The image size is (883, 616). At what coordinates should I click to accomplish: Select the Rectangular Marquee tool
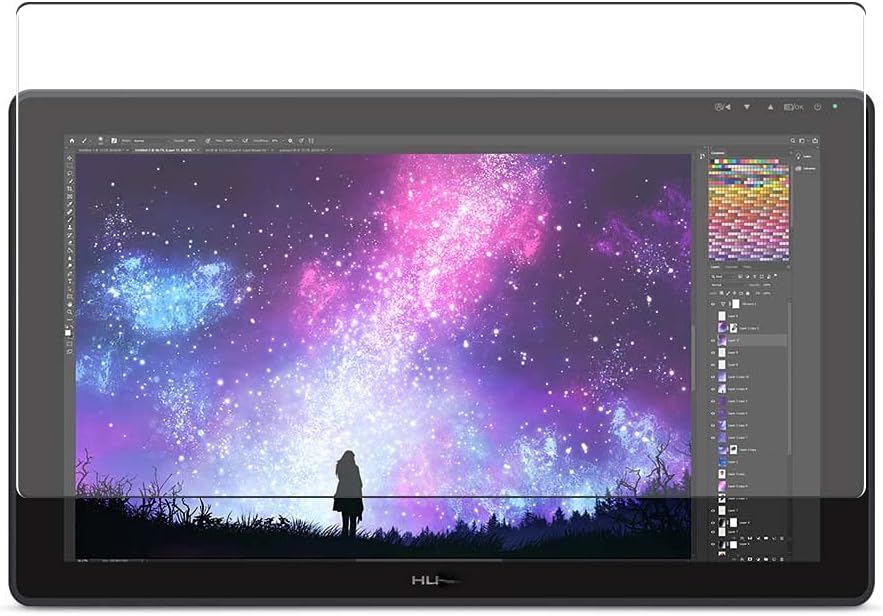click(69, 166)
